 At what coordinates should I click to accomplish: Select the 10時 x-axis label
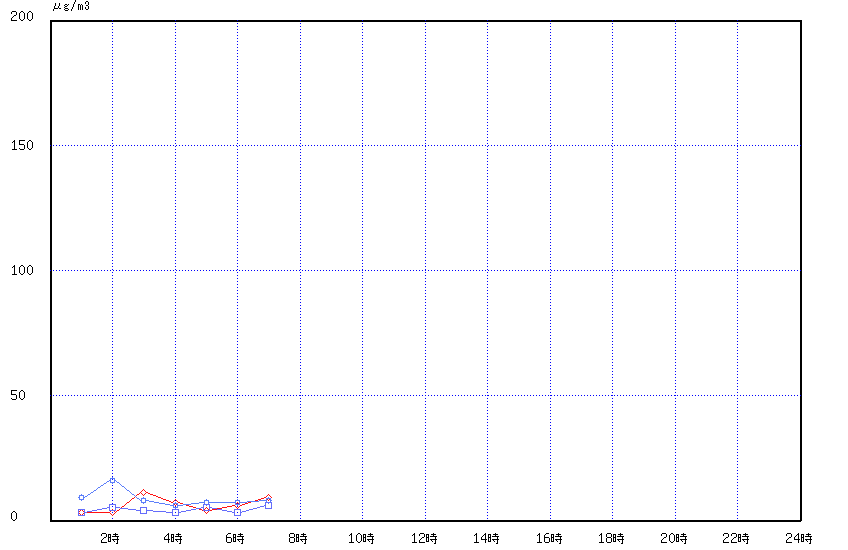click(x=360, y=539)
